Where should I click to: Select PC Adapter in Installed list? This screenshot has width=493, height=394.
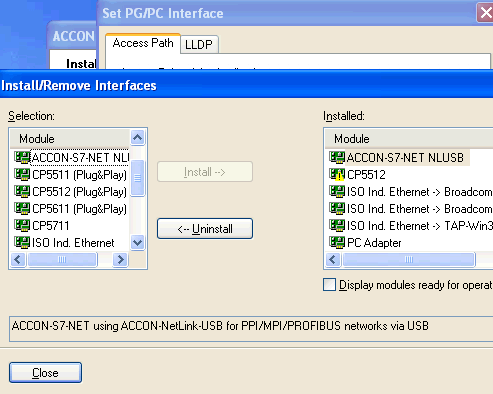click(x=374, y=243)
